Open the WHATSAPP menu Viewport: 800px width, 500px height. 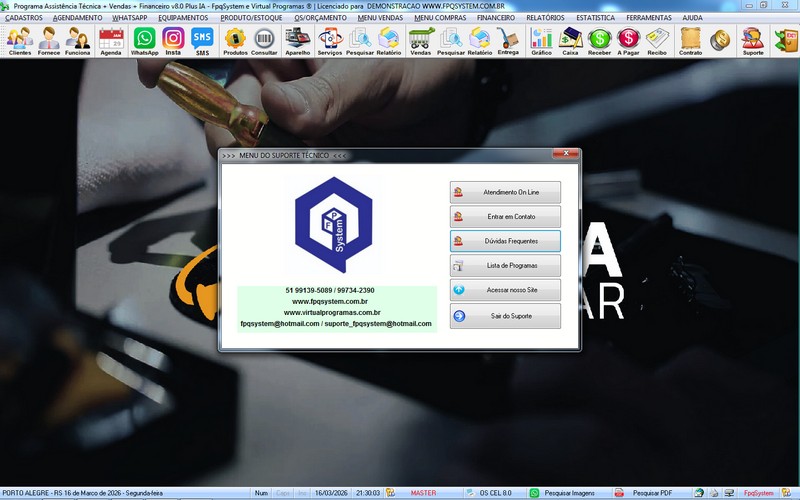pyautogui.click(x=130, y=18)
